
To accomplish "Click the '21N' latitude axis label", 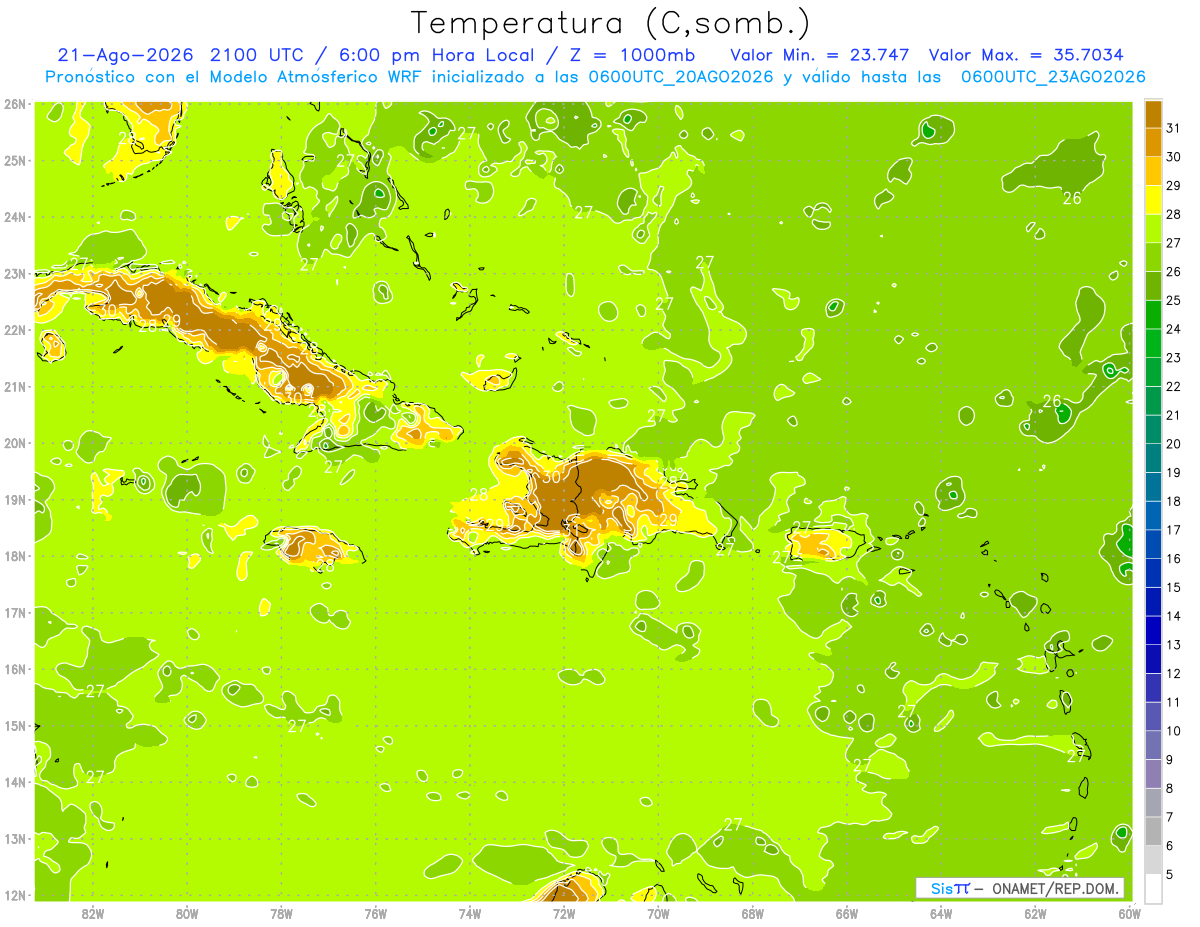I will click(x=14, y=386).
